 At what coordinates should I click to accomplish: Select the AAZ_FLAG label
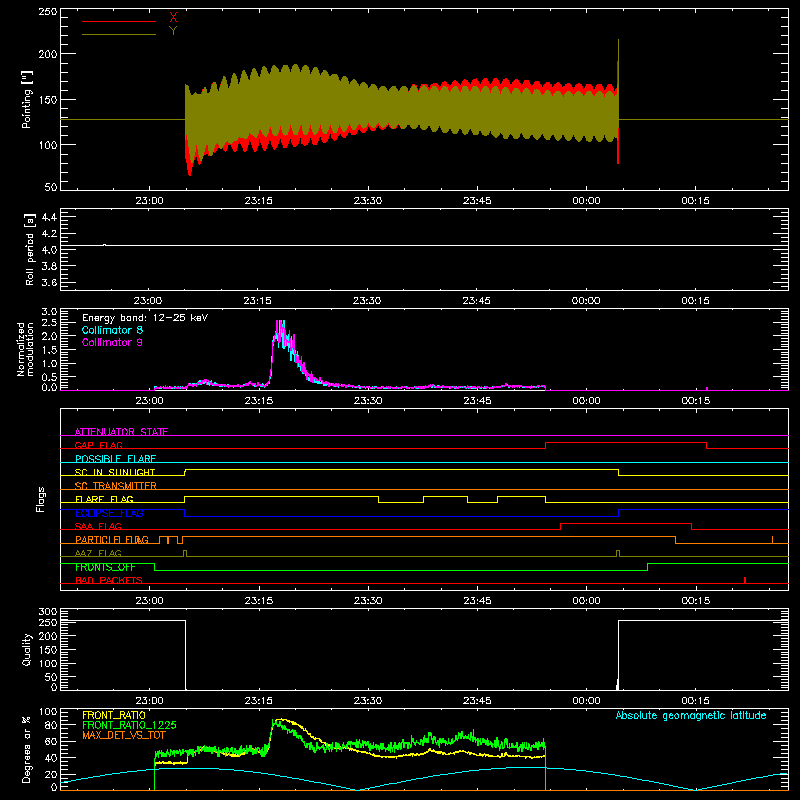[x=98, y=553]
